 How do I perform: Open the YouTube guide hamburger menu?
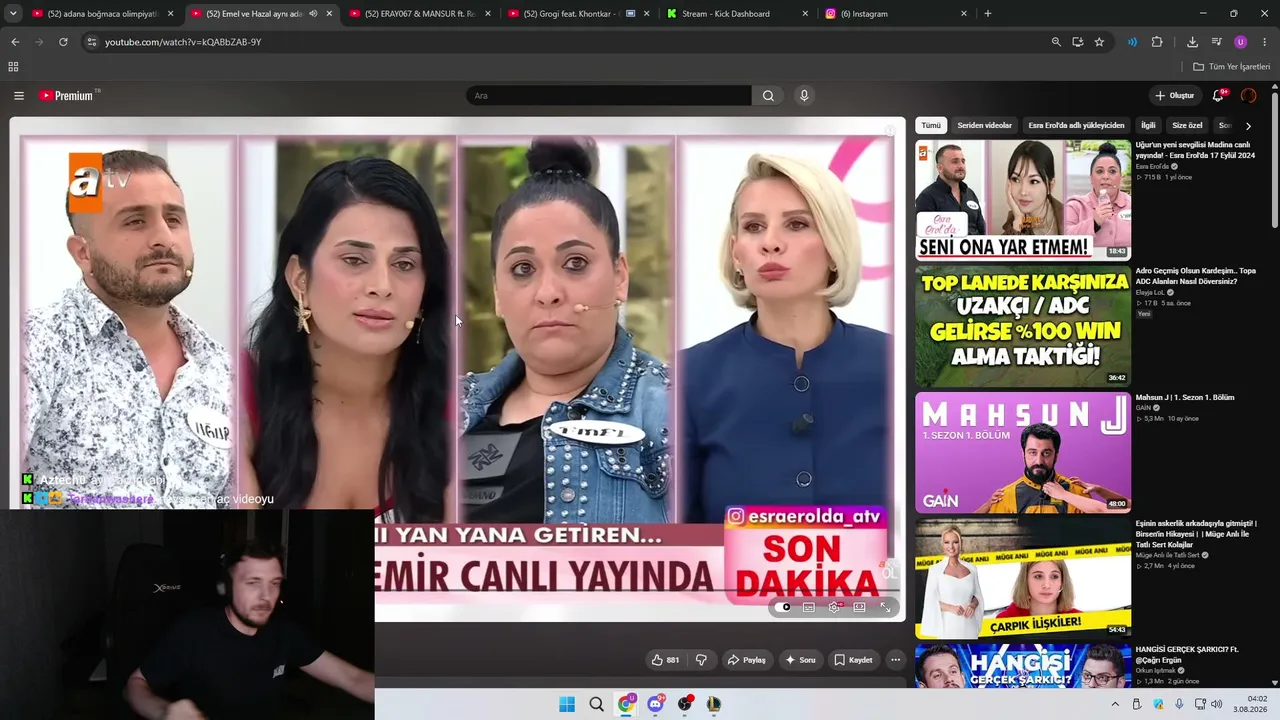click(x=19, y=96)
